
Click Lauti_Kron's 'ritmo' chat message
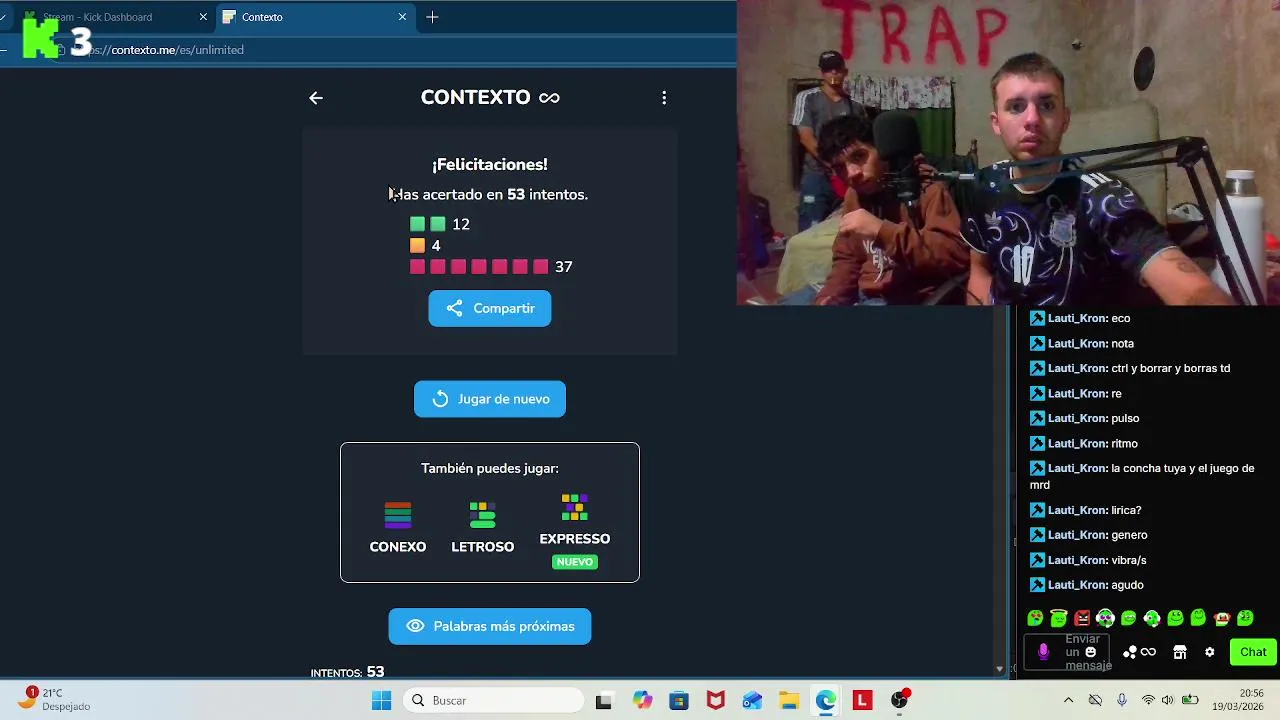1084,443
